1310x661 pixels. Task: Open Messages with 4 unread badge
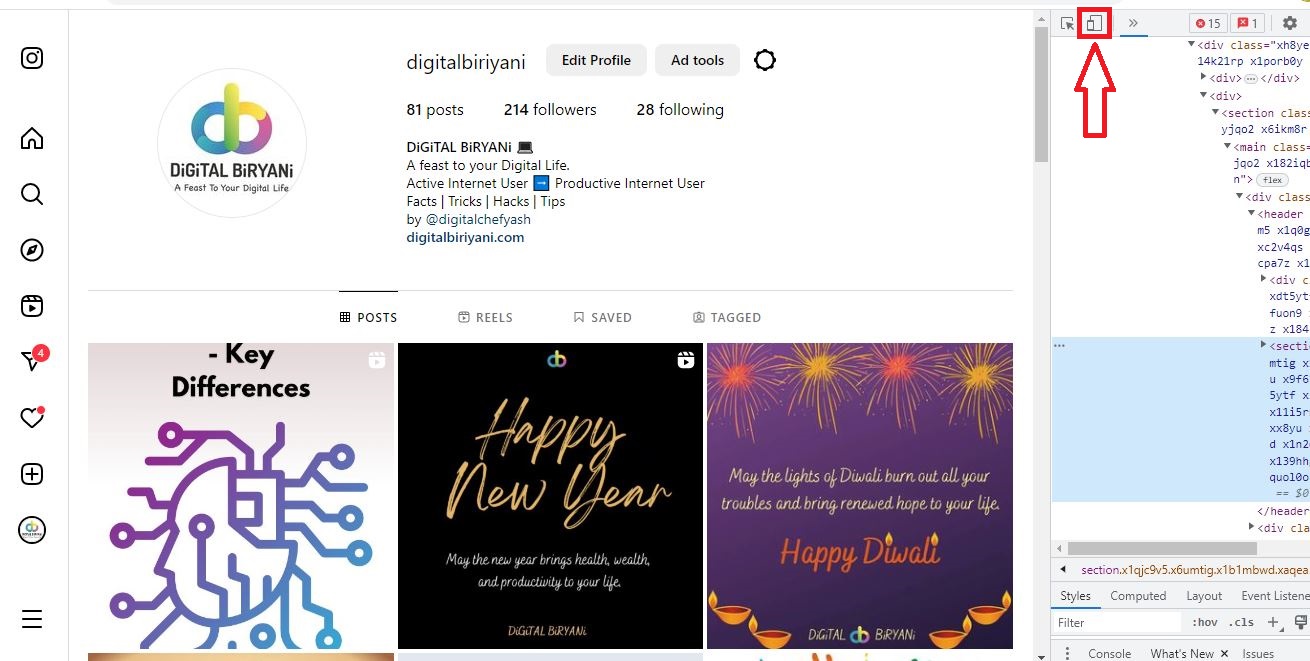33,360
